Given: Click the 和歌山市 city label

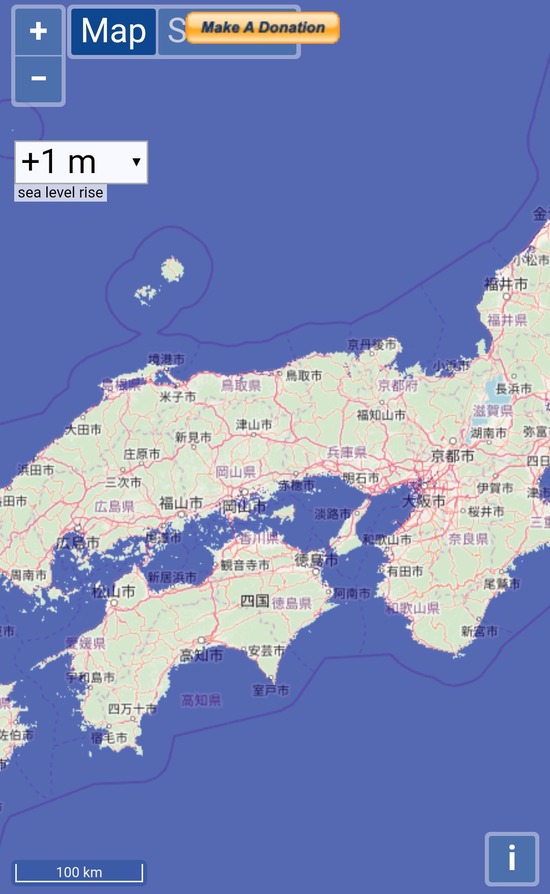Looking at the screenshot, I should click(x=387, y=539).
